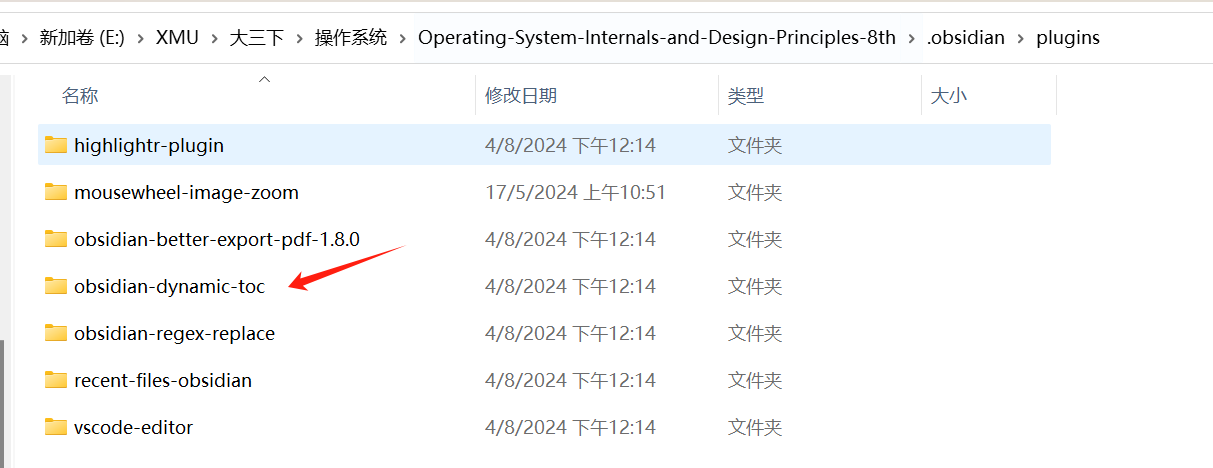
Task: Click the recent-files-obsidian folder icon
Action: click(x=56, y=380)
